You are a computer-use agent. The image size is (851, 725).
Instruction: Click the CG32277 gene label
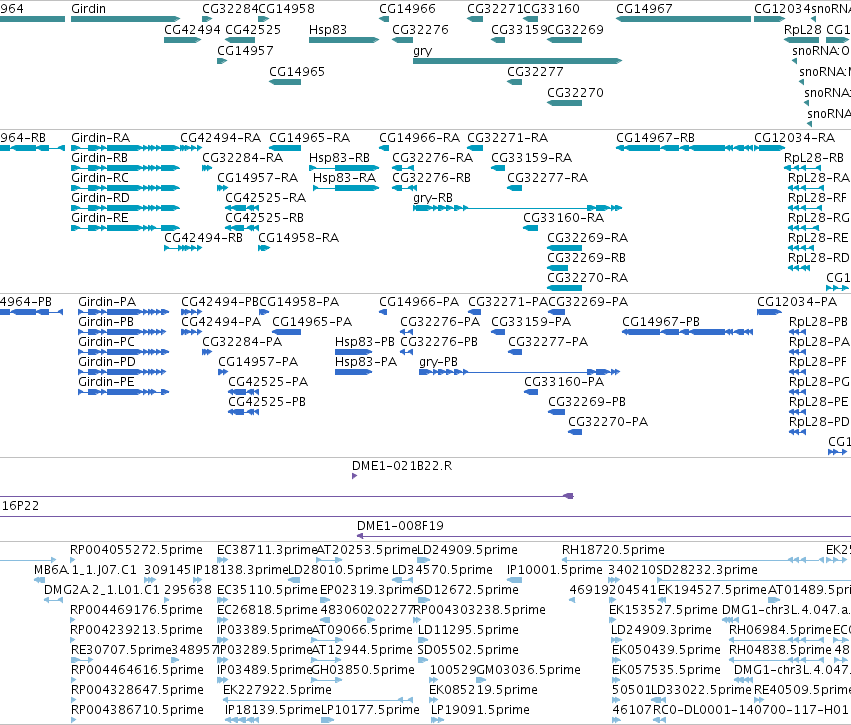pos(535,72)
